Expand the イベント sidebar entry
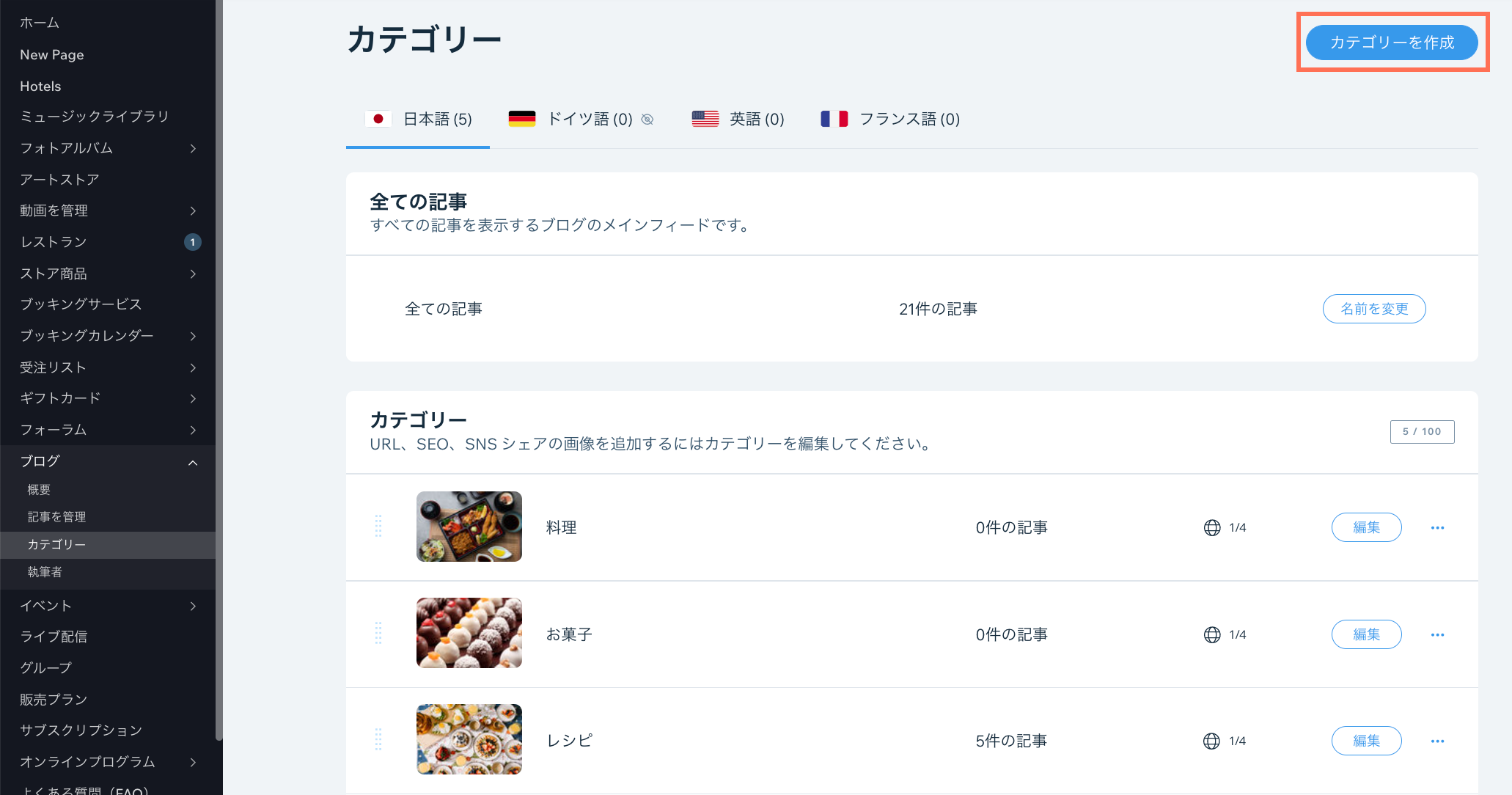 [193, 606]
